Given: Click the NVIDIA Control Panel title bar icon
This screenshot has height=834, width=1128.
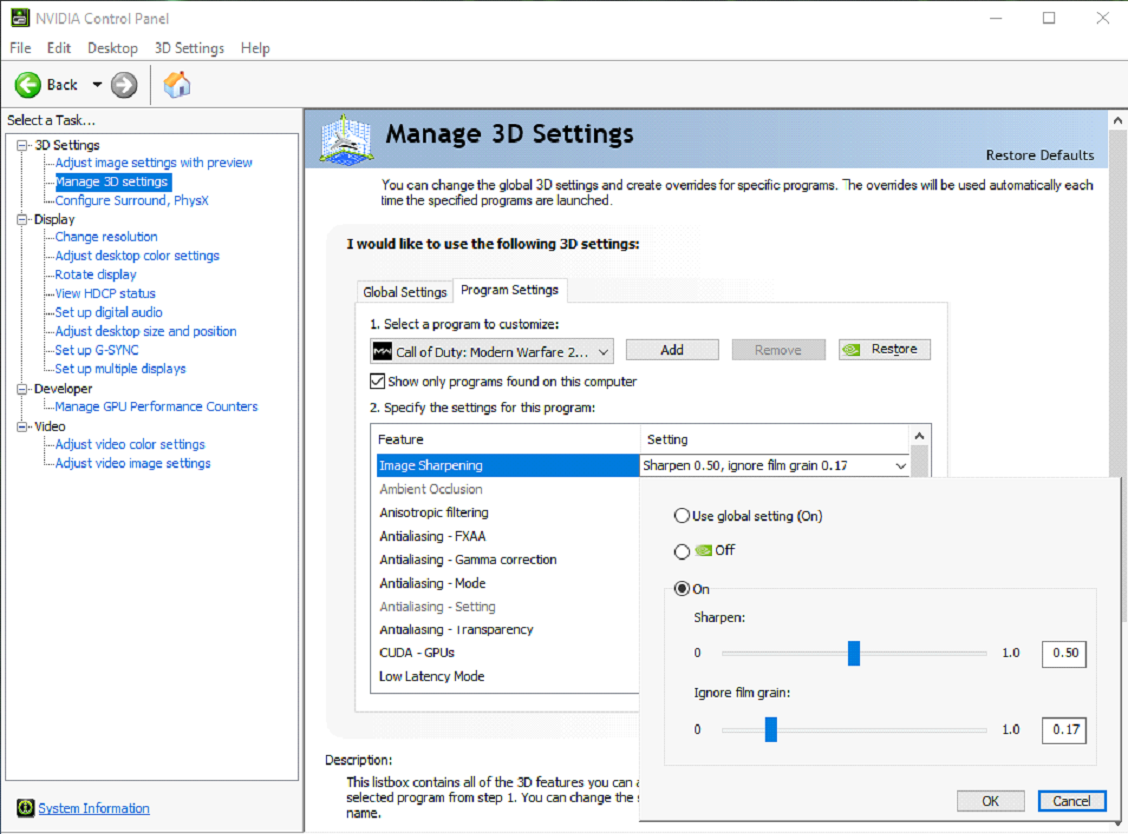Looking at the screenshot, I should pyautogui.click(x=20, y=18).
